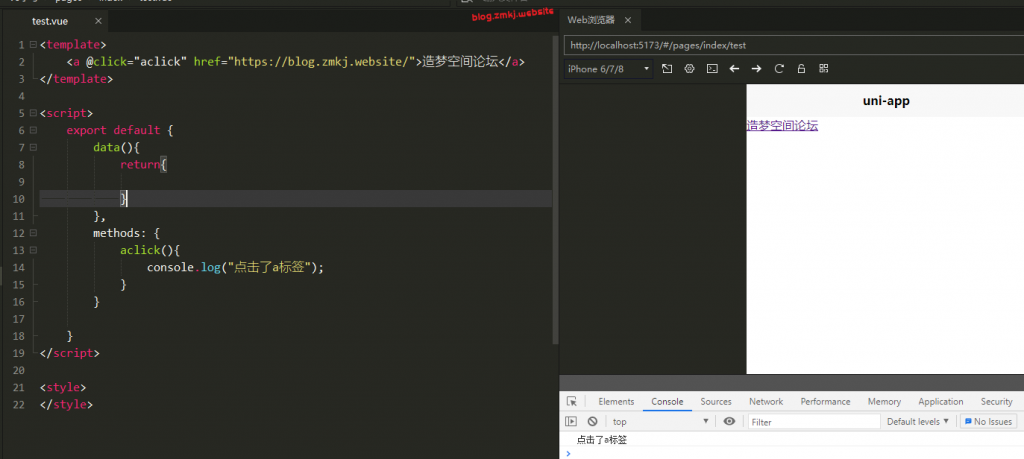Click the opening <style> tag line 21
The image size is (1024, 459).
(63, 387)
